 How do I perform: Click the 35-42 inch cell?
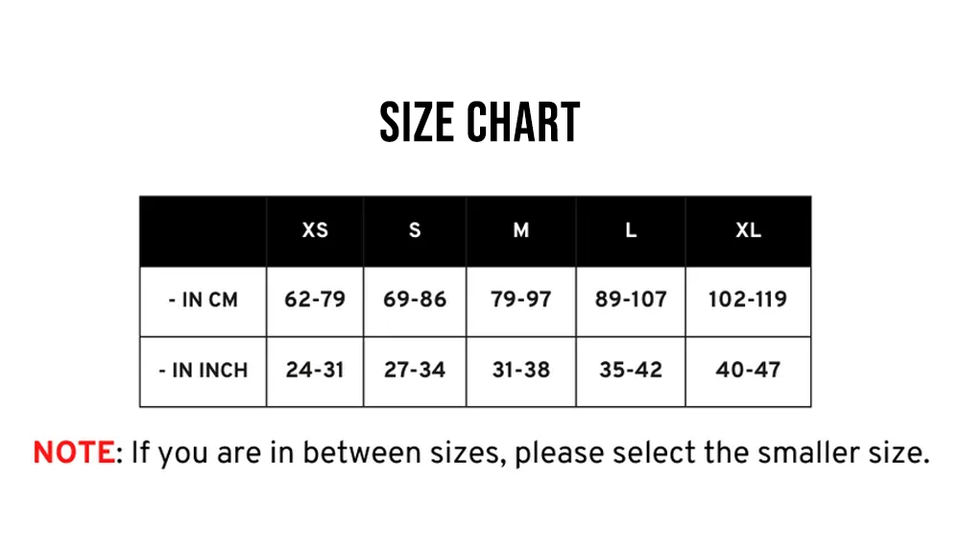click(631, 370)
